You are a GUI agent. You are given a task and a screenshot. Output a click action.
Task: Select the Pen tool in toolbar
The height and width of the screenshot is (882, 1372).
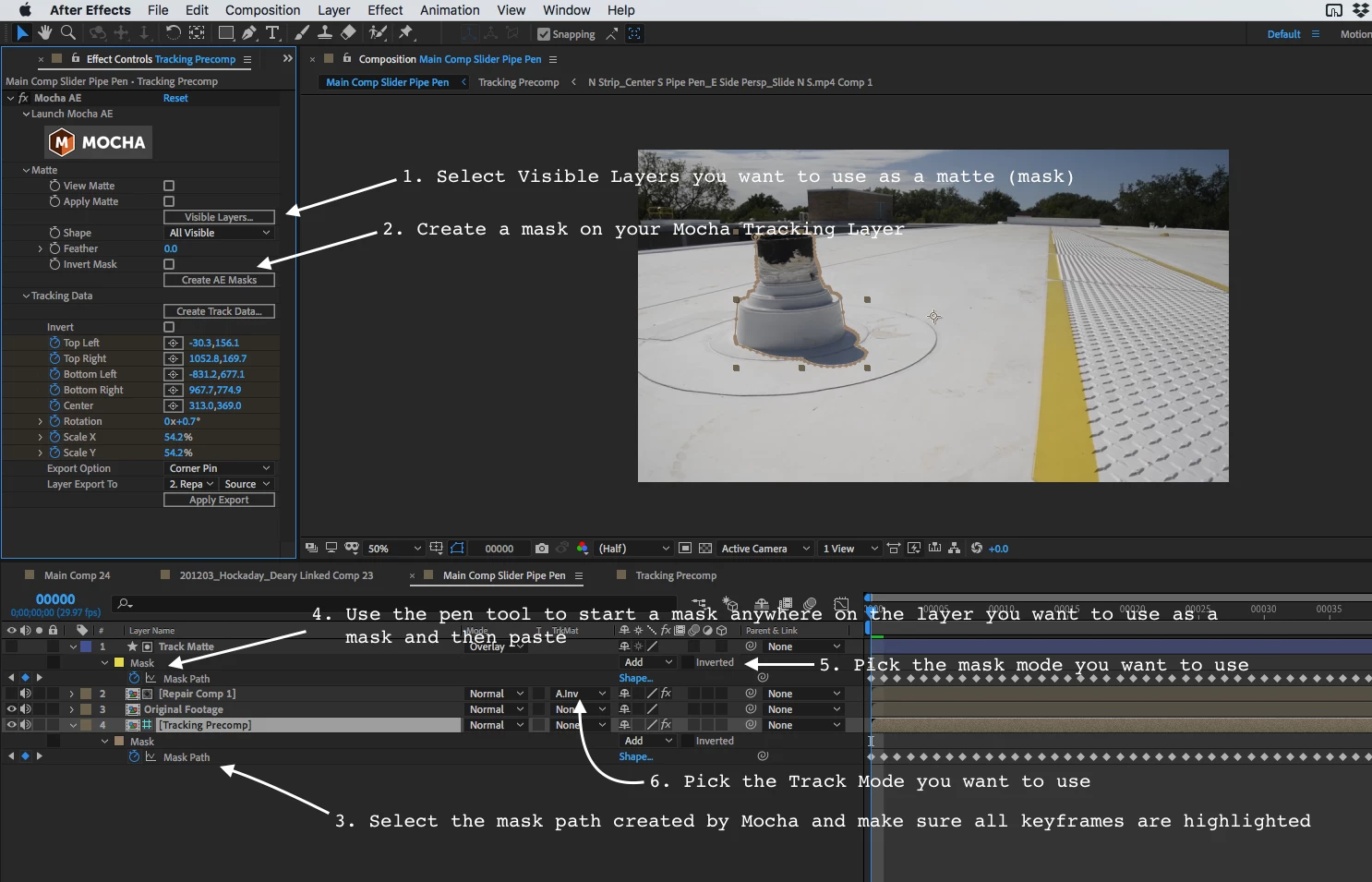[x=249, y=33]
